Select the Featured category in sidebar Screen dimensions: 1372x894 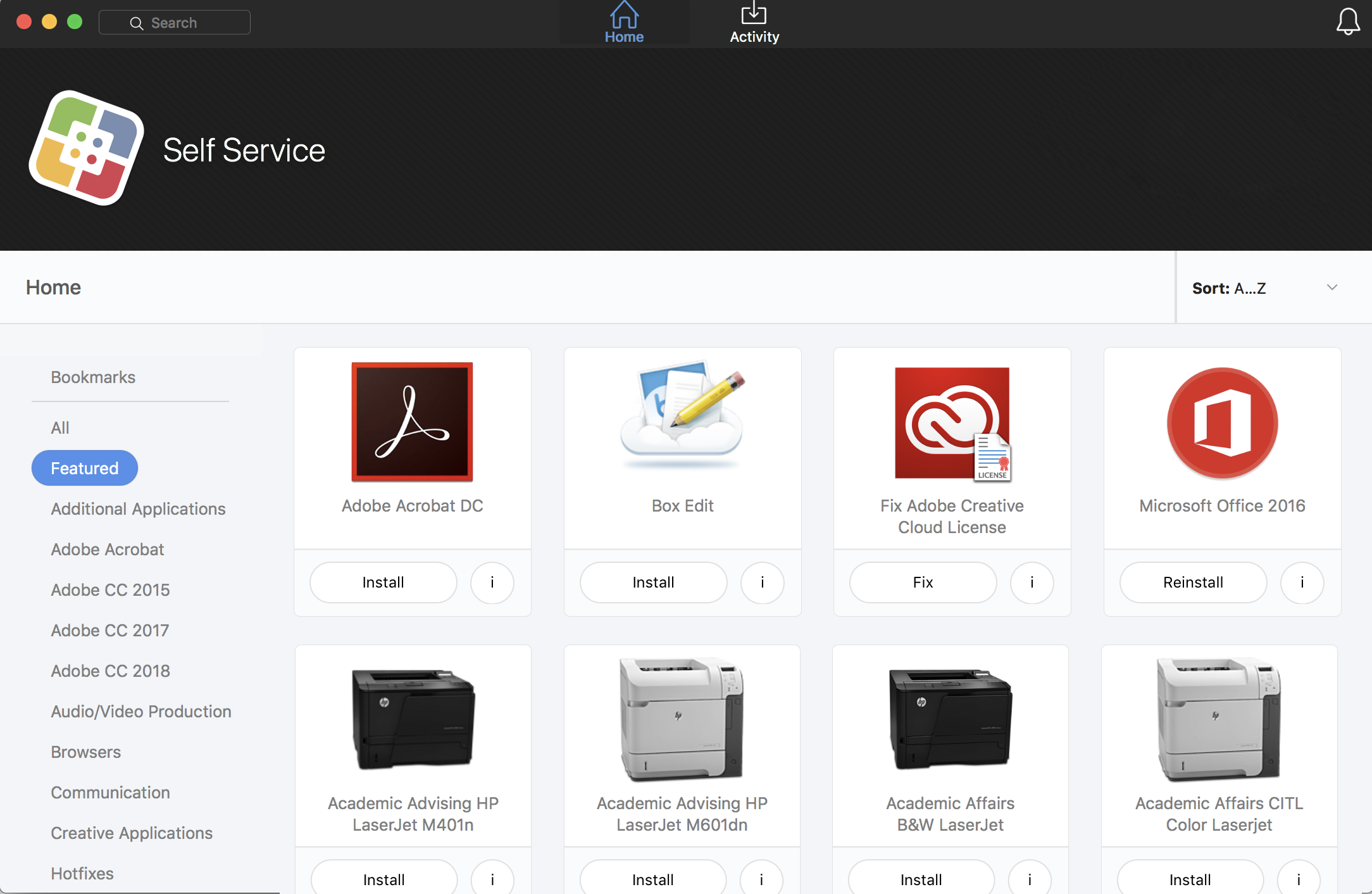tap(85, 467)
